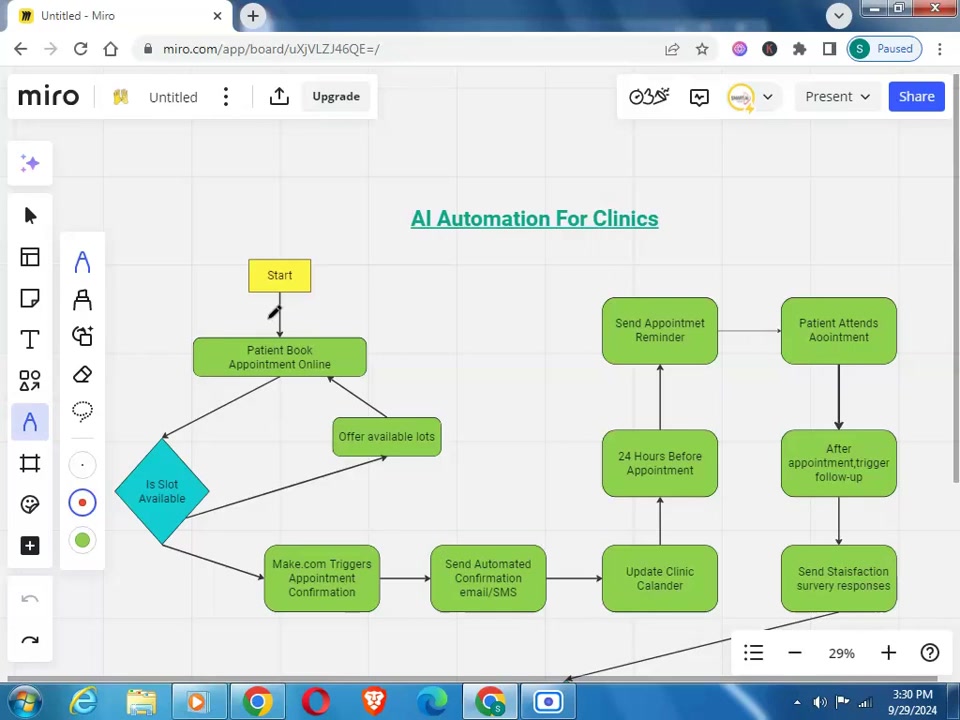Select the yellow Start node

pyautogui.click(x=280, y=276)
